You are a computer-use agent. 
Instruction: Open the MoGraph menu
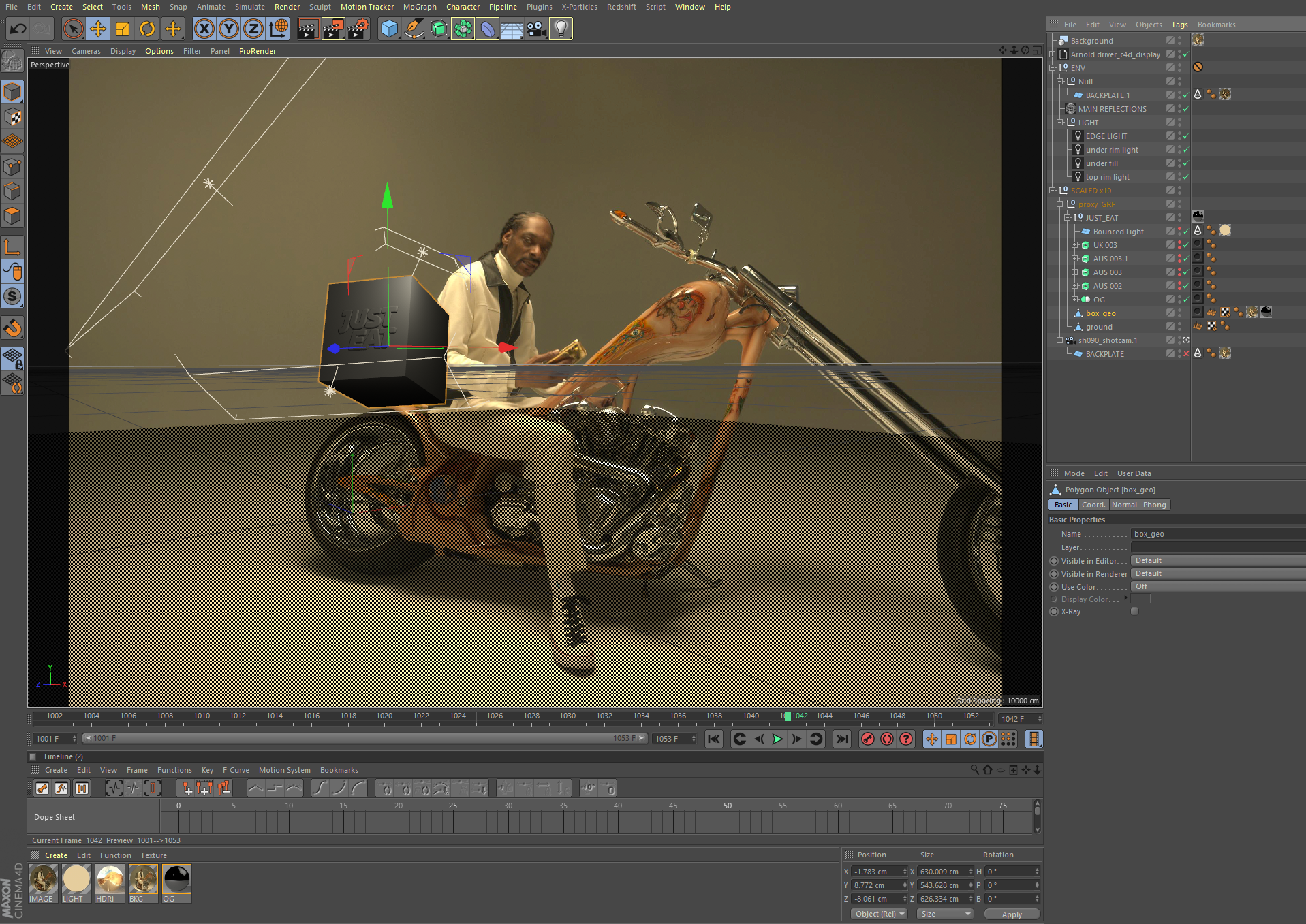[420, 7]
